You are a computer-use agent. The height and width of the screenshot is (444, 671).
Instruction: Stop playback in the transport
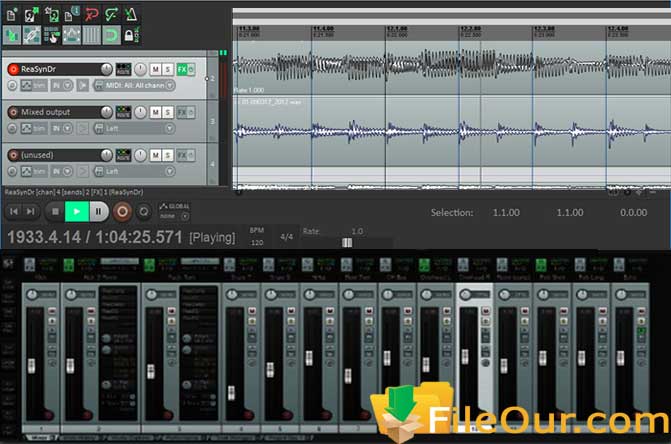(x=55, y=211)
